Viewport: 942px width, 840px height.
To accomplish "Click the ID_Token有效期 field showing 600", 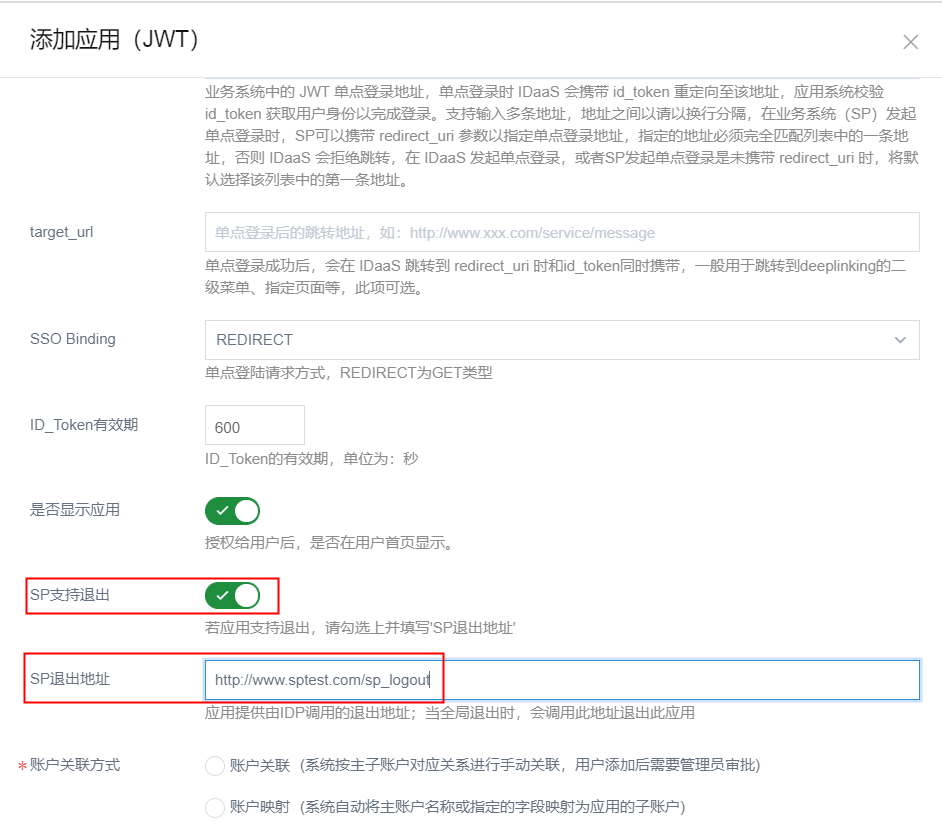I will [x=254, y=426].
